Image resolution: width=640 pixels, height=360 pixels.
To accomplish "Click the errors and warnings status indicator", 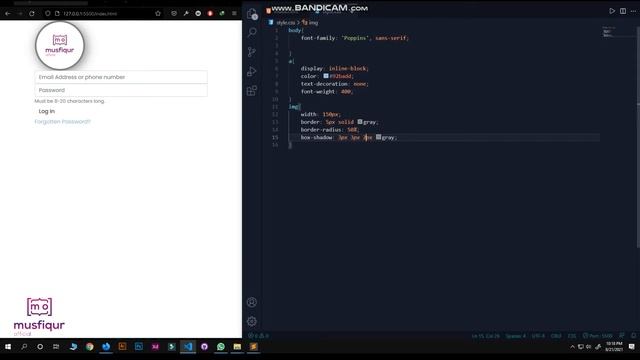I will 259,336.
